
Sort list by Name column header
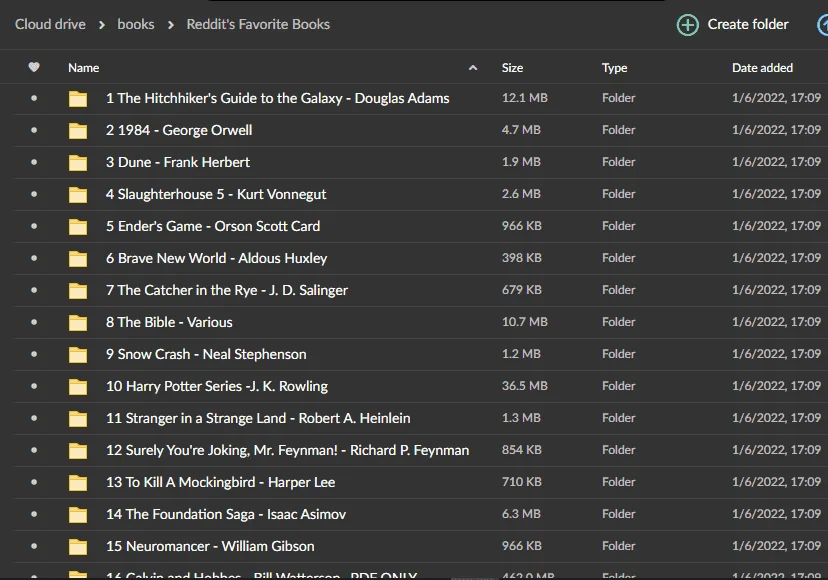83,68
